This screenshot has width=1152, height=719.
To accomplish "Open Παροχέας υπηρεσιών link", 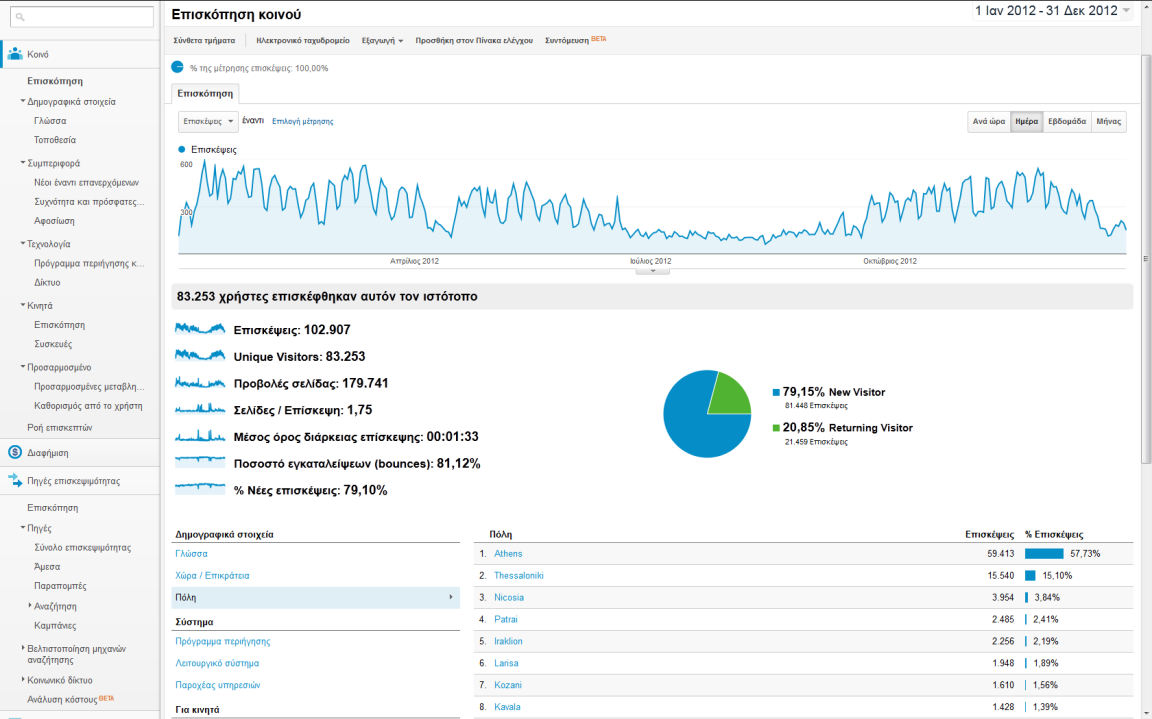I will (x=217, y=685).
